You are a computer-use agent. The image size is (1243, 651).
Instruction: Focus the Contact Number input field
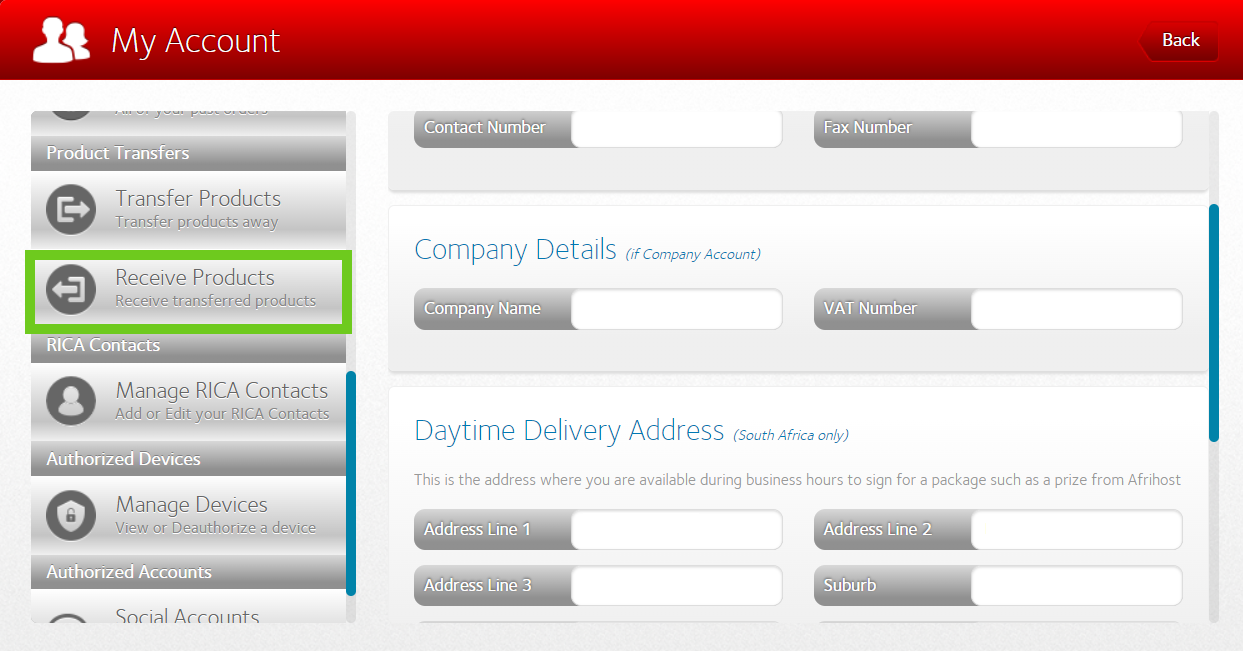pyautogui.click(x=676, y=128)
